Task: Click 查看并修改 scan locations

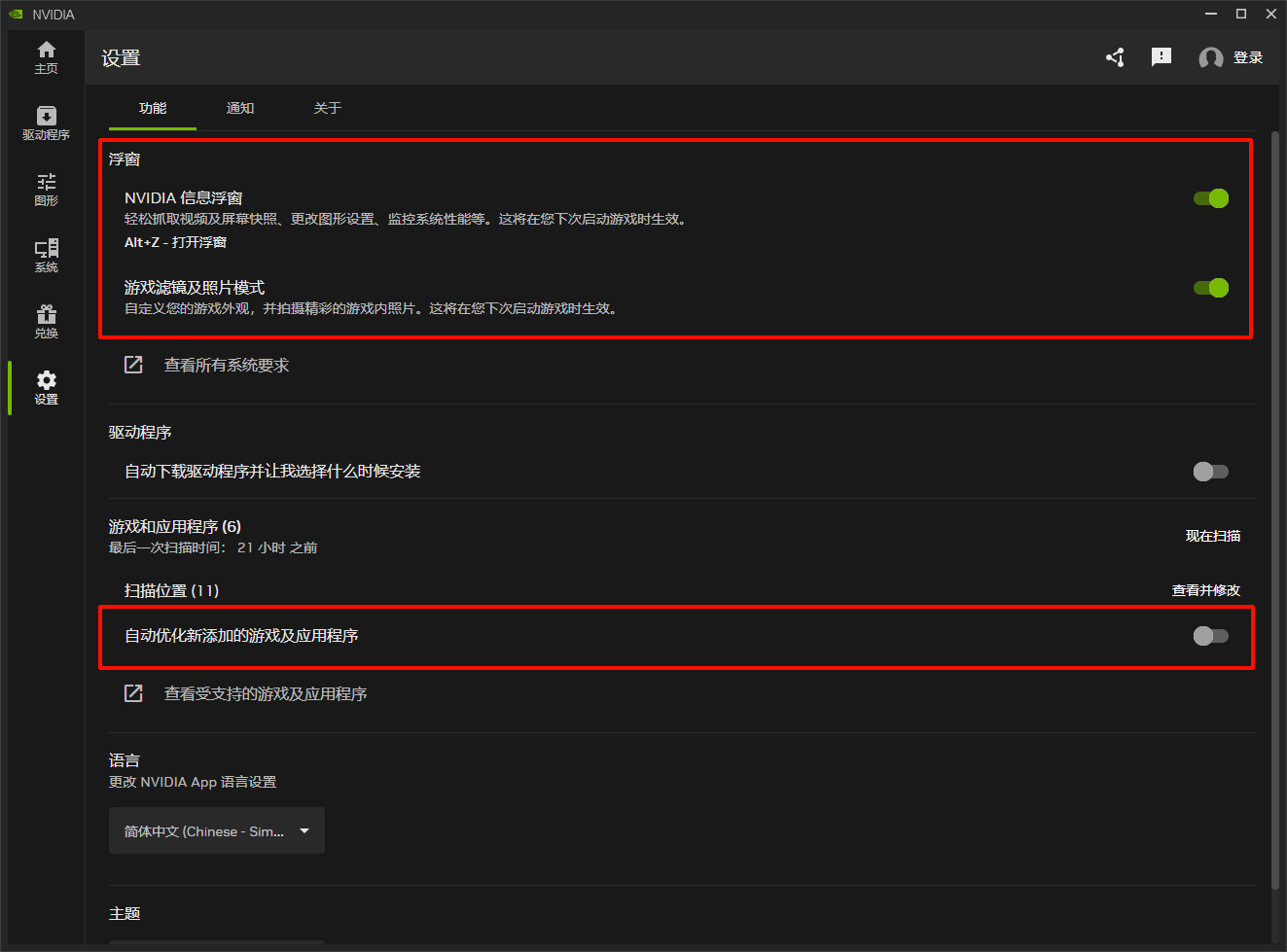Action: (x=1206, y=590)
